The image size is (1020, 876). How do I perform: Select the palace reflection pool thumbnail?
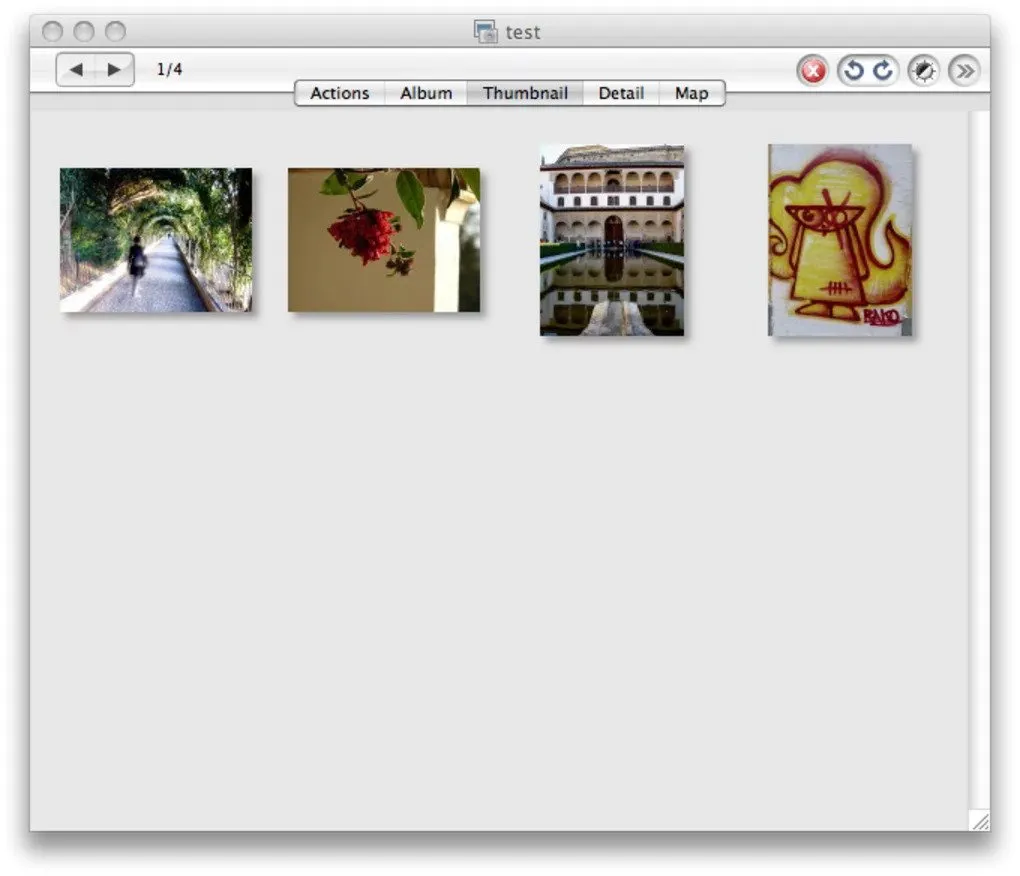click(612, 240)
